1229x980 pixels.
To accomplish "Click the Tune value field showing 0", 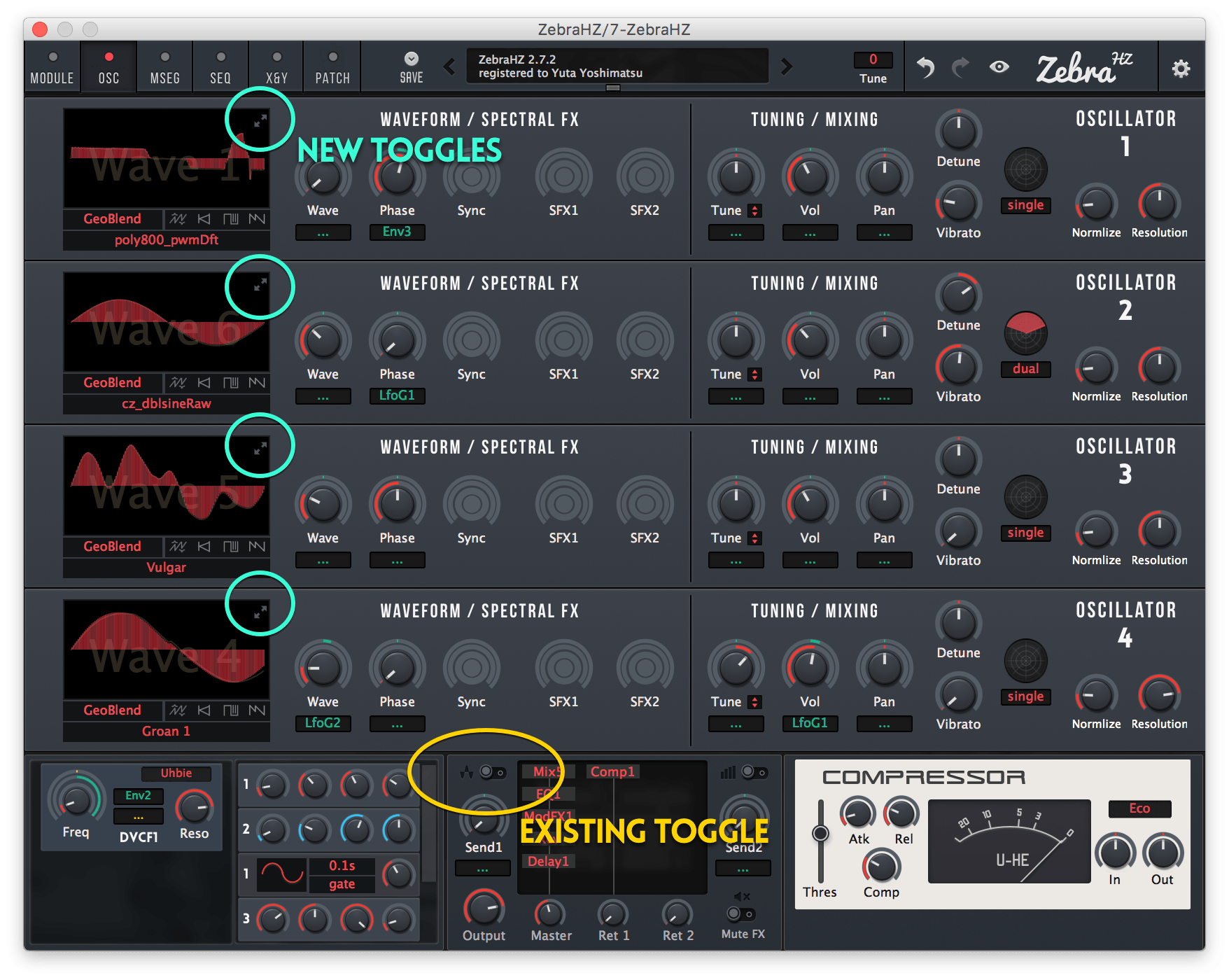I will coord(873,59).
